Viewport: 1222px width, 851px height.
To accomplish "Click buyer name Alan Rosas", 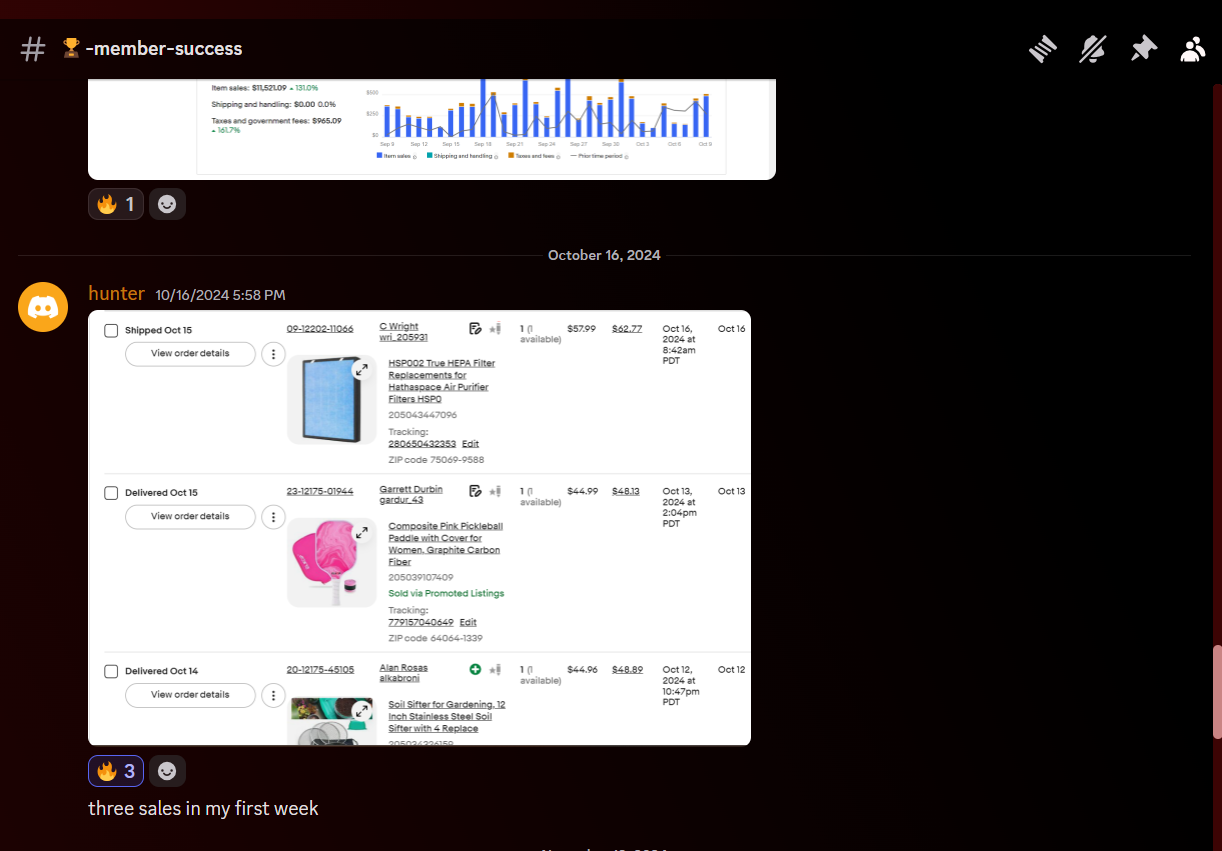I will (403, 667).
